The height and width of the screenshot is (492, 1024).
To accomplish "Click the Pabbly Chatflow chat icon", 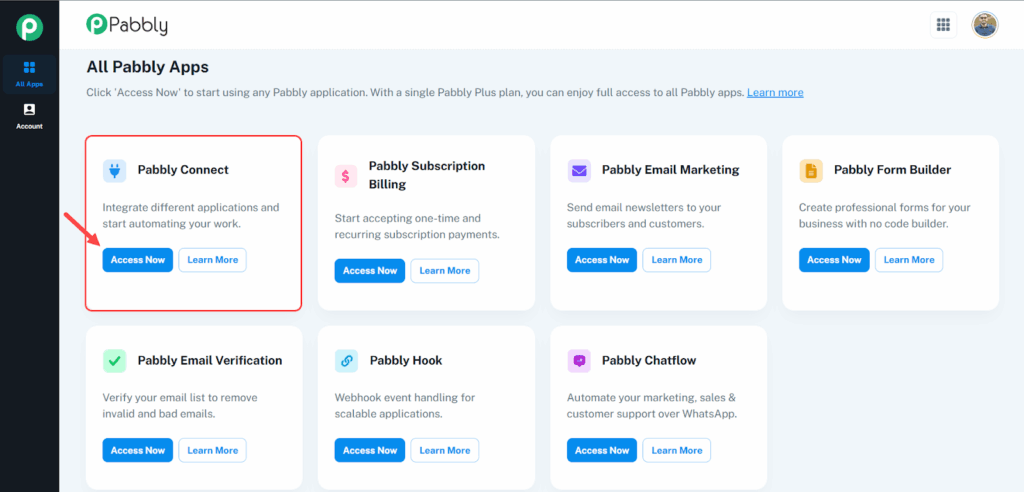I will 579,361.
